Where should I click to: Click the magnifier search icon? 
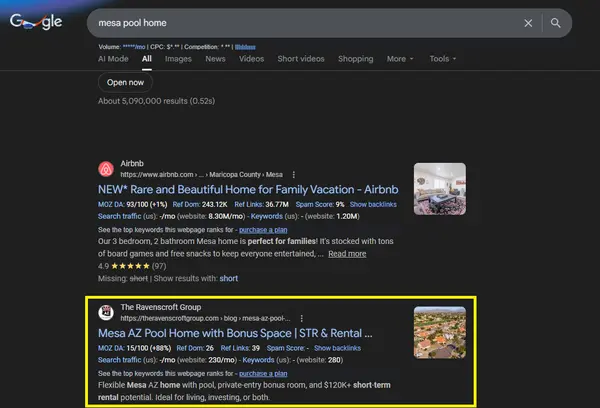(556, 23)
